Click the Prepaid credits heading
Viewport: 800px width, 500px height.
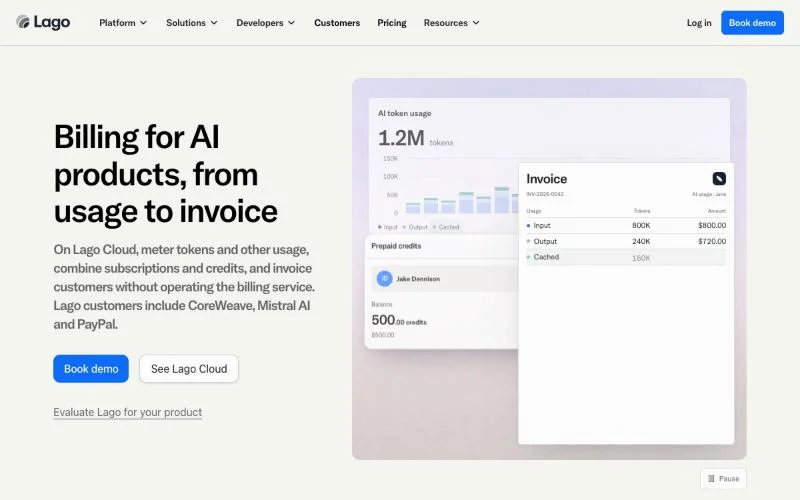click(396, 246)
